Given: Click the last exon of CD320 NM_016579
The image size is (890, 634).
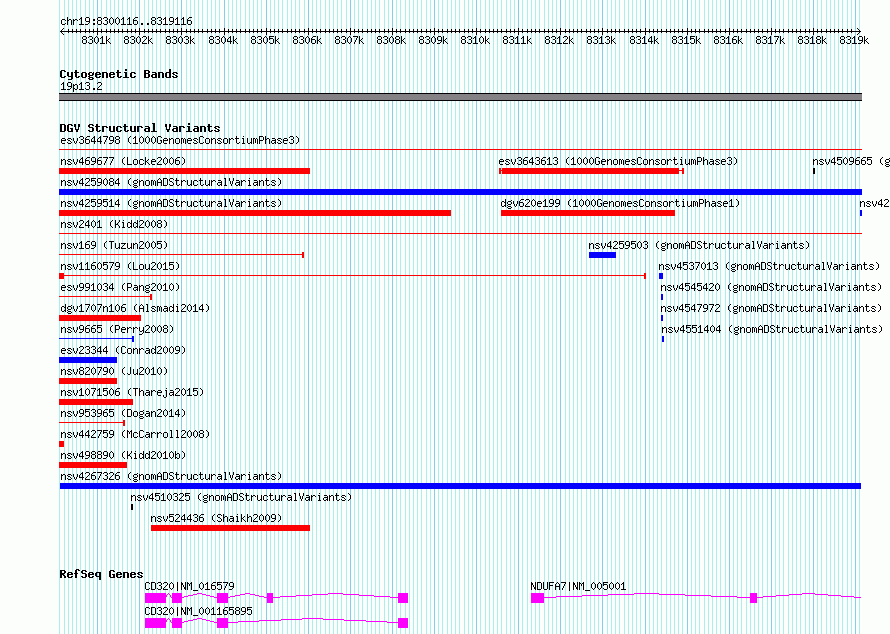Looking at the screenshot, I should coord(403,598).
